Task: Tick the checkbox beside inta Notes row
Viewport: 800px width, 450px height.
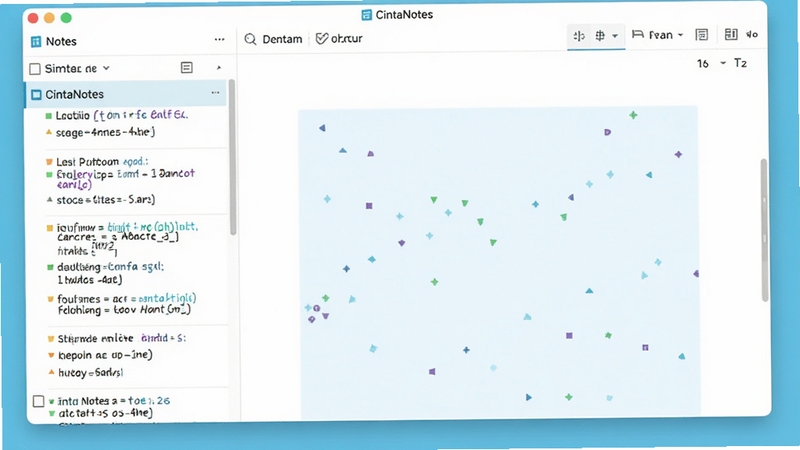Action: pyautogui.click(x=38, y=401)
